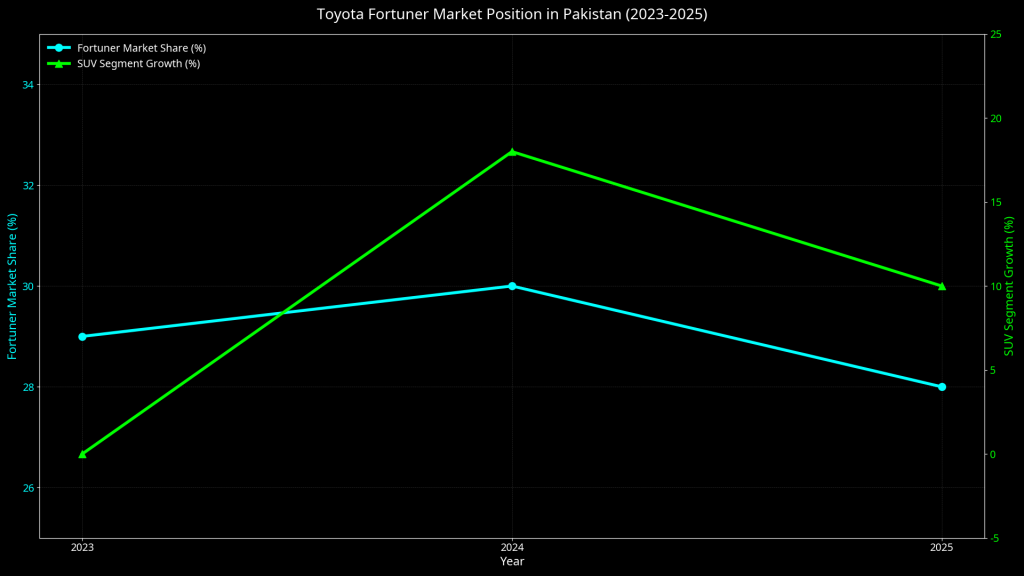Click the cyan line segment between 2024 and 2025
The image size is (1024, 576).
click(x=727, y=336)
